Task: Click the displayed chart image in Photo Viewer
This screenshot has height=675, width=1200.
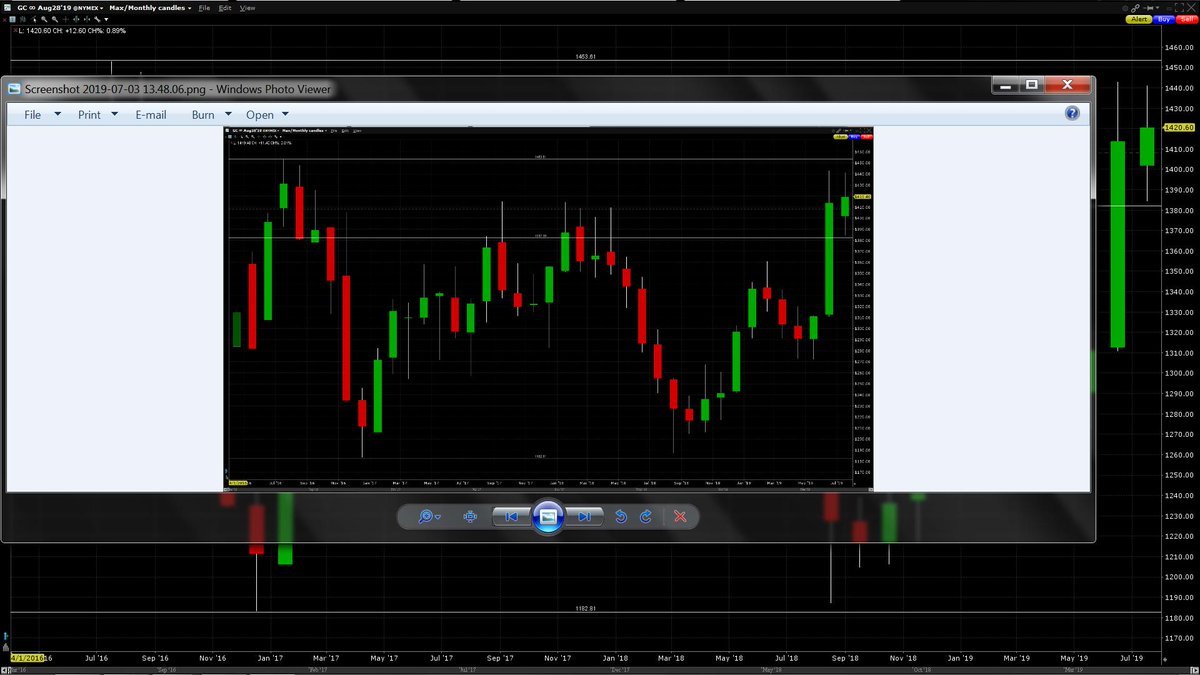Action: pyautogui.click(x=550, y=308)
